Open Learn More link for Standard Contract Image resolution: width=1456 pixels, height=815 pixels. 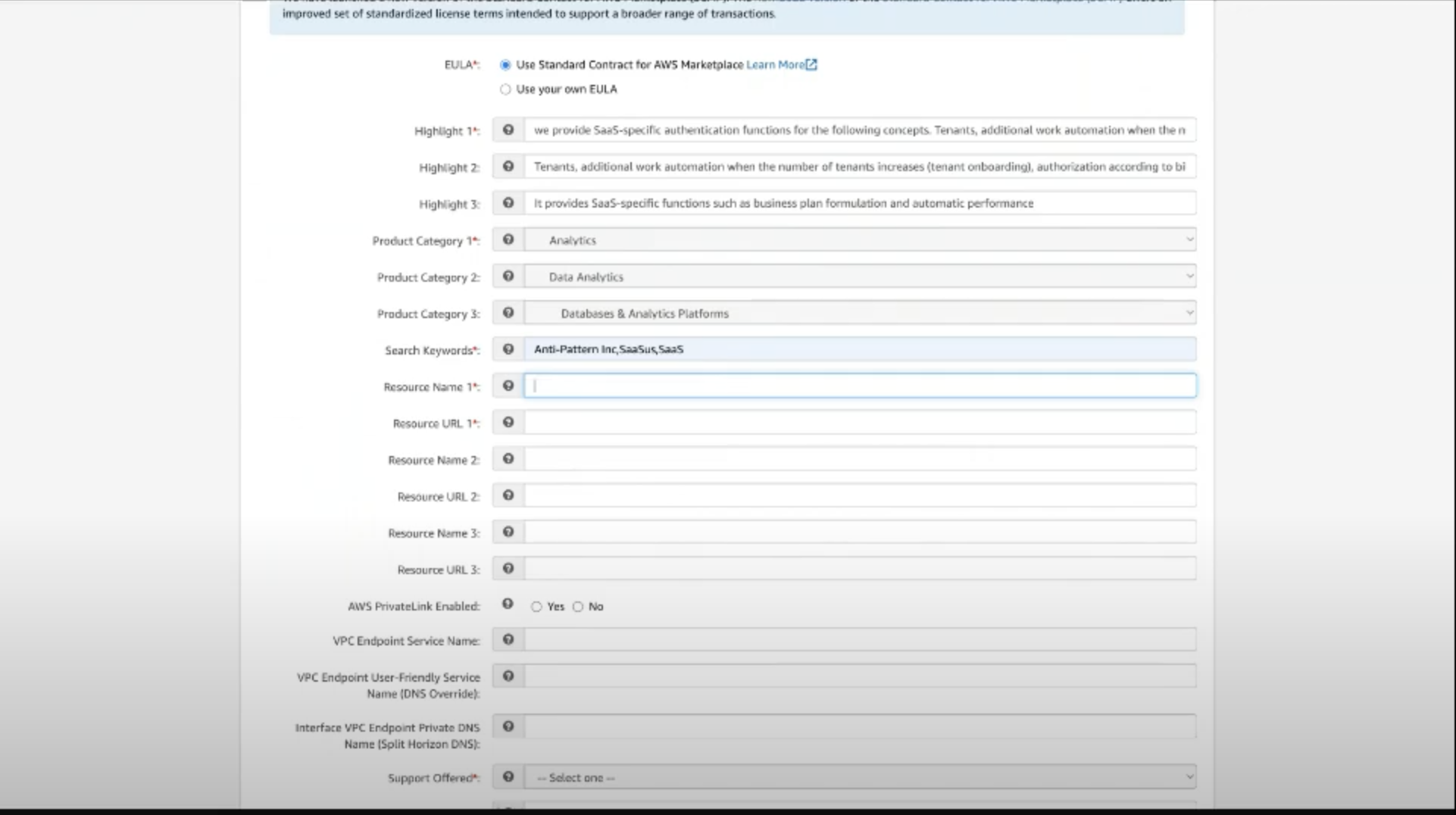pos(781,65)
